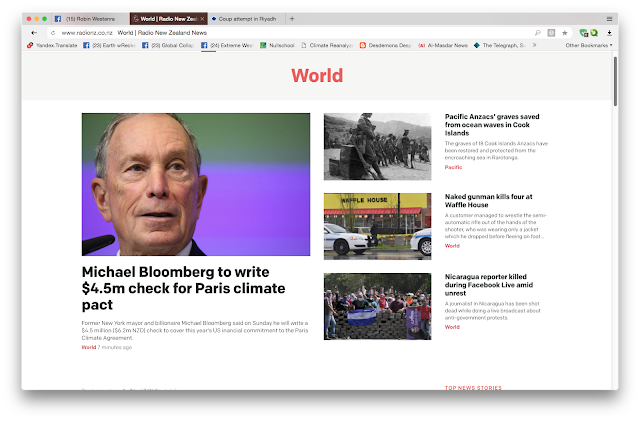Click the Waffle House story summary text

point(495,225)
